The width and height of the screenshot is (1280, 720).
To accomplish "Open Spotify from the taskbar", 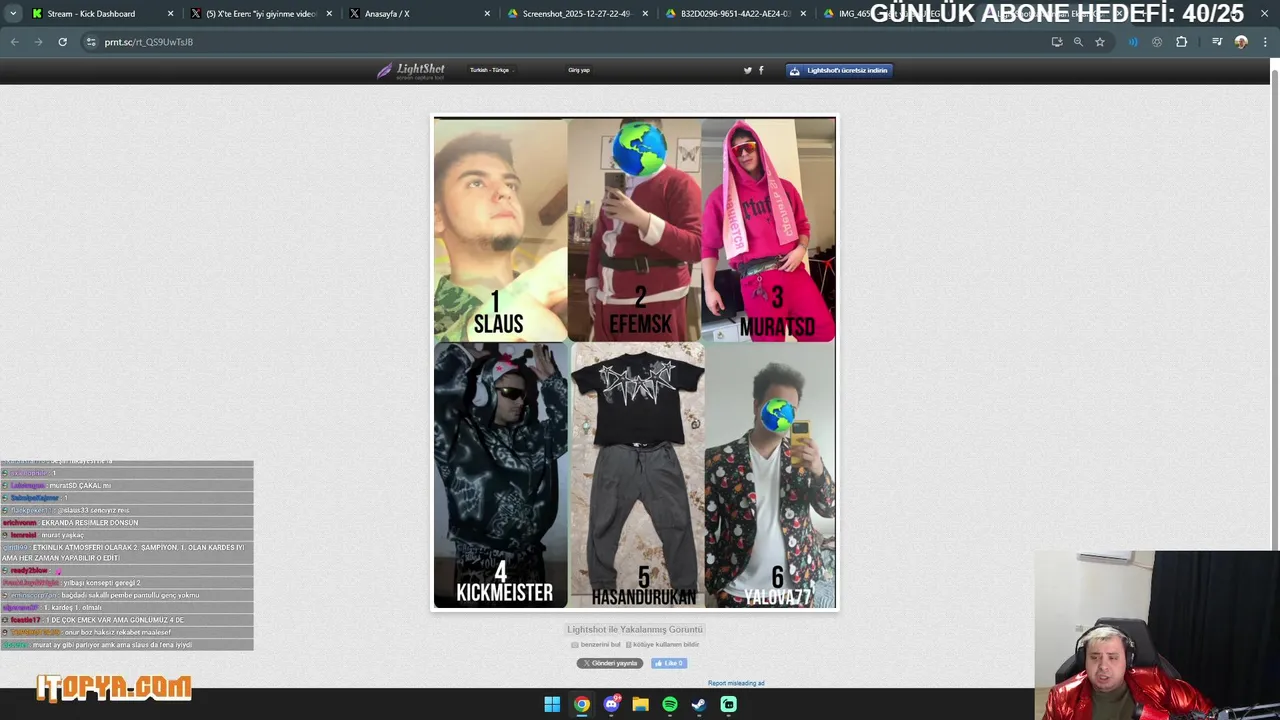I will (670, 704).
